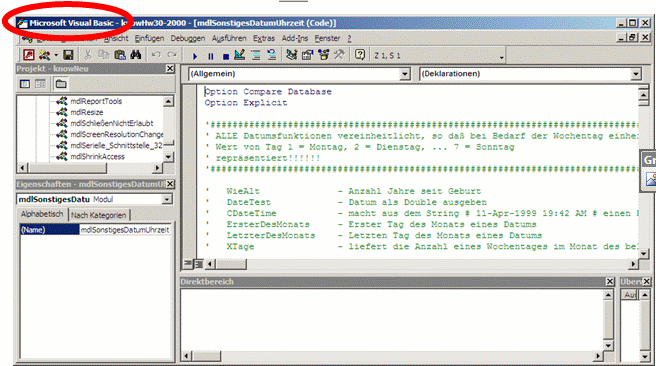
Task: Open the Toolbox hammer-and-wrench icon
Action: 339,55
